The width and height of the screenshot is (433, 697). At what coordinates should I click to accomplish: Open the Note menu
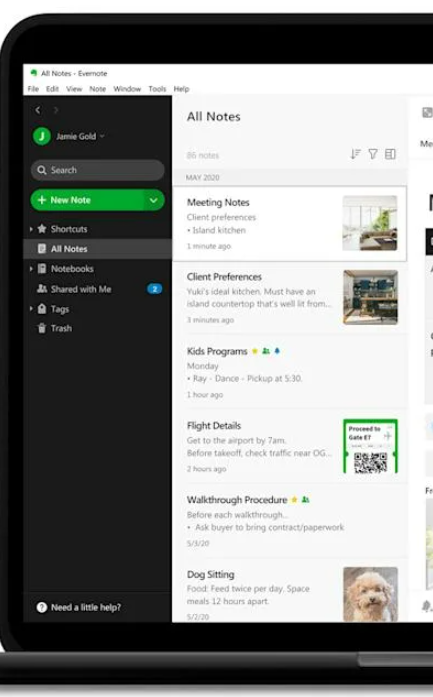(x=97, y=89)
